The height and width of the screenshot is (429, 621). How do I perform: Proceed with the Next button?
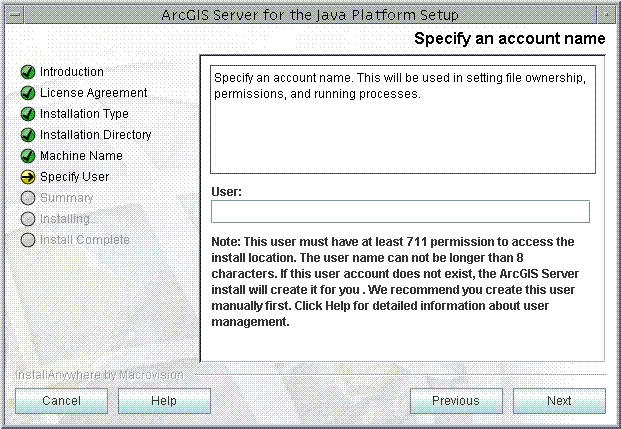click(x=559, y=401)
